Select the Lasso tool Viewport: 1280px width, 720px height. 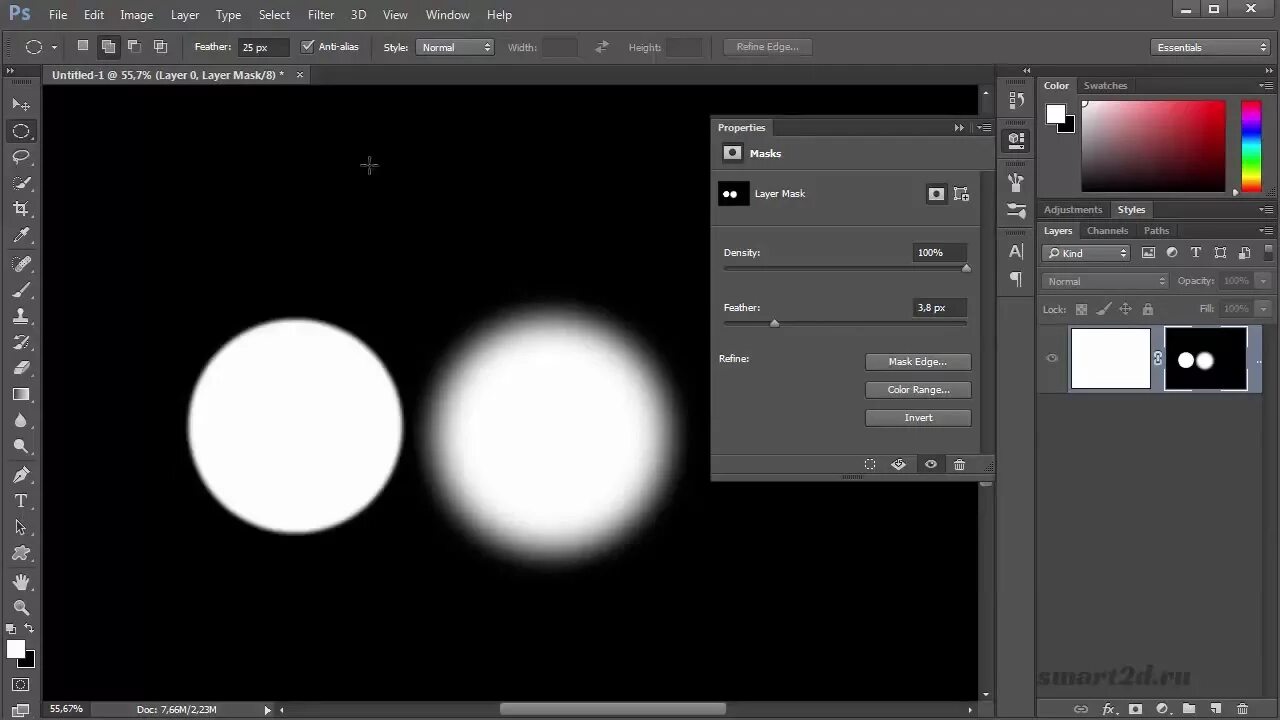click(22, 156)
